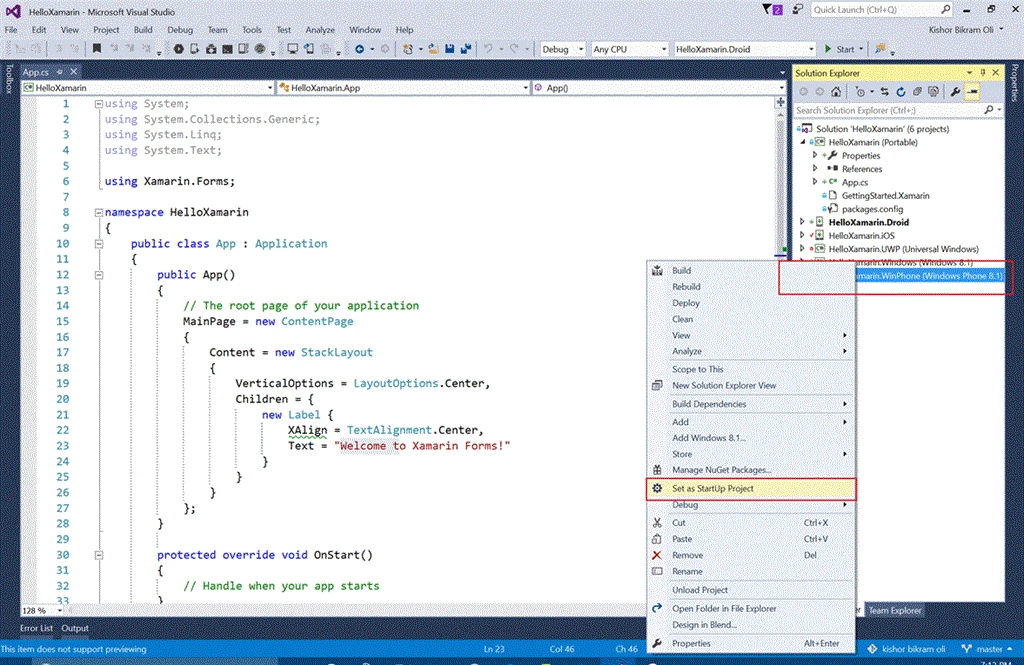Open the Build Dependencies submenu
Image resolution: width=1024 pixels, height=665 pixels.
point(750,404)
